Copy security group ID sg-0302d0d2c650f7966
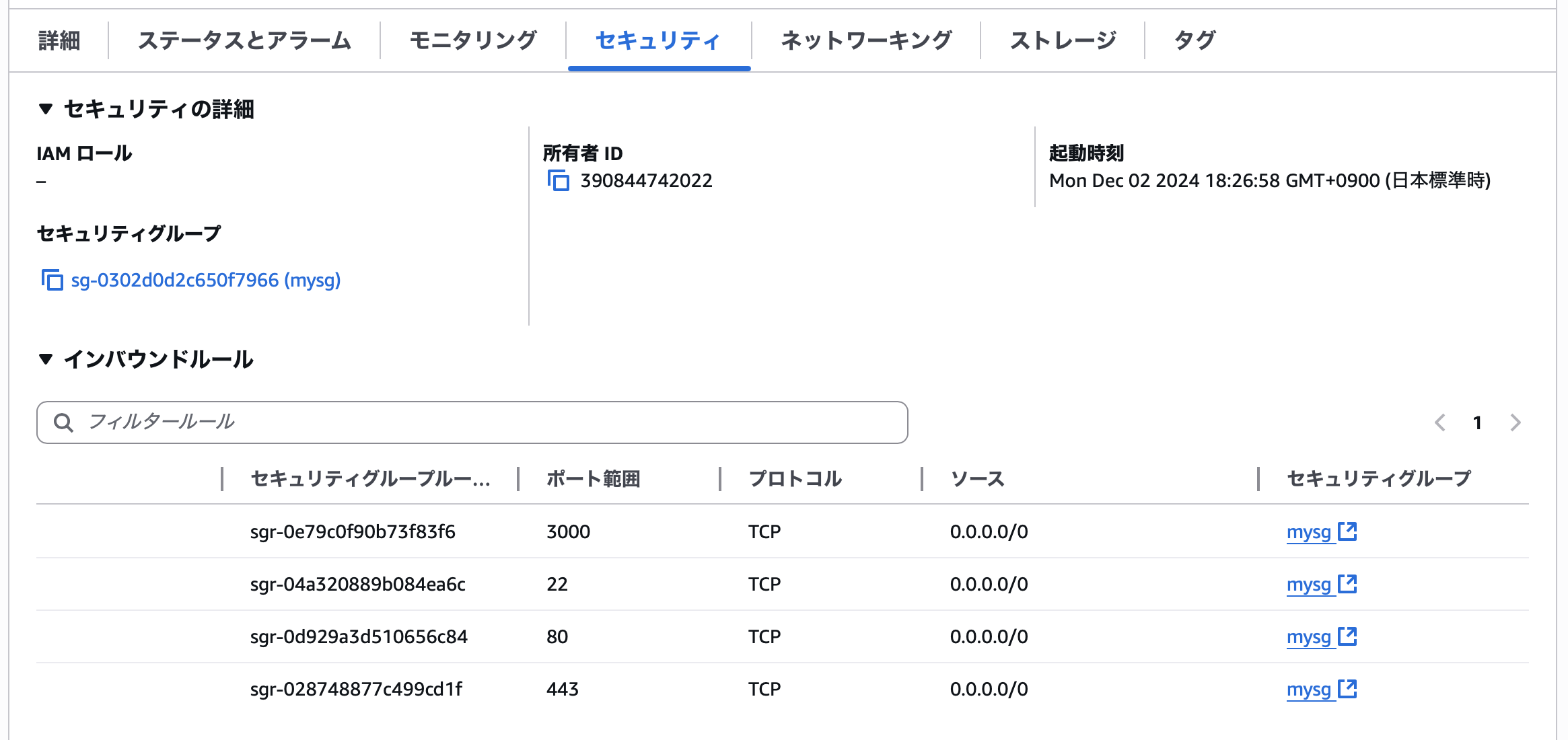This screenshot has width=1568, height=740. click(52, 280)
